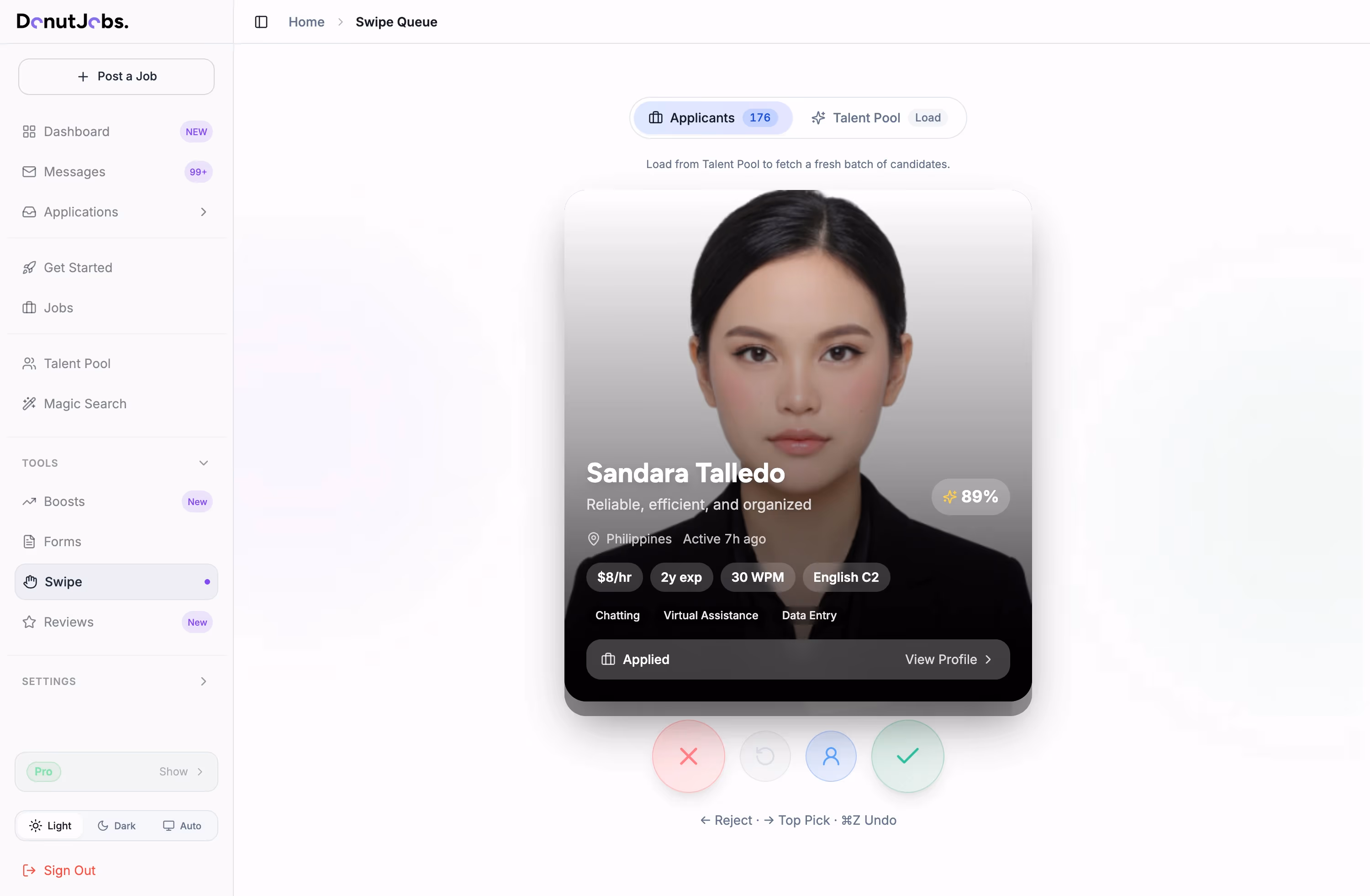Click the Data Entry skill label
This screenshot has height=896, width=1370.
809,616
